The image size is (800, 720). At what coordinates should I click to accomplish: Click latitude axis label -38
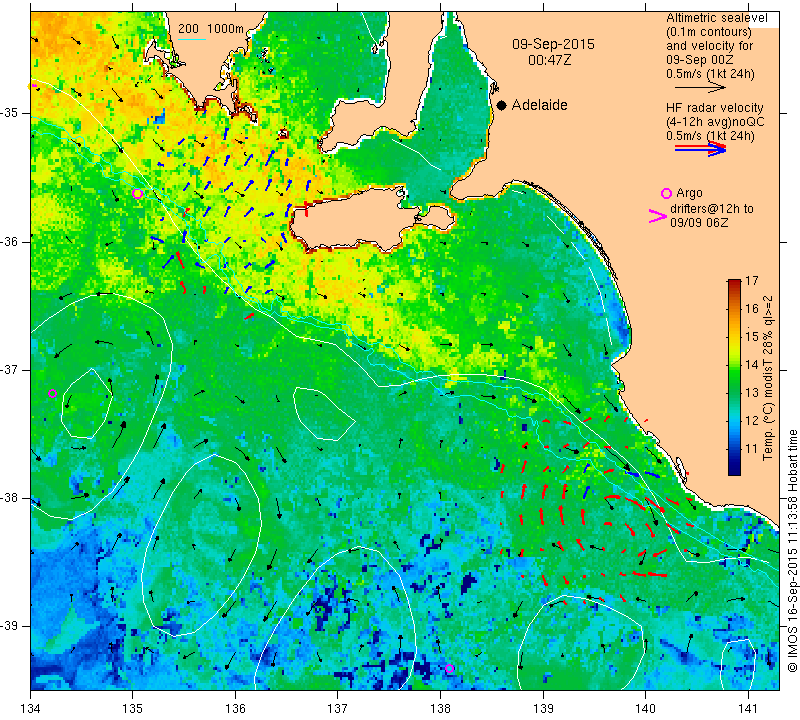9,498
